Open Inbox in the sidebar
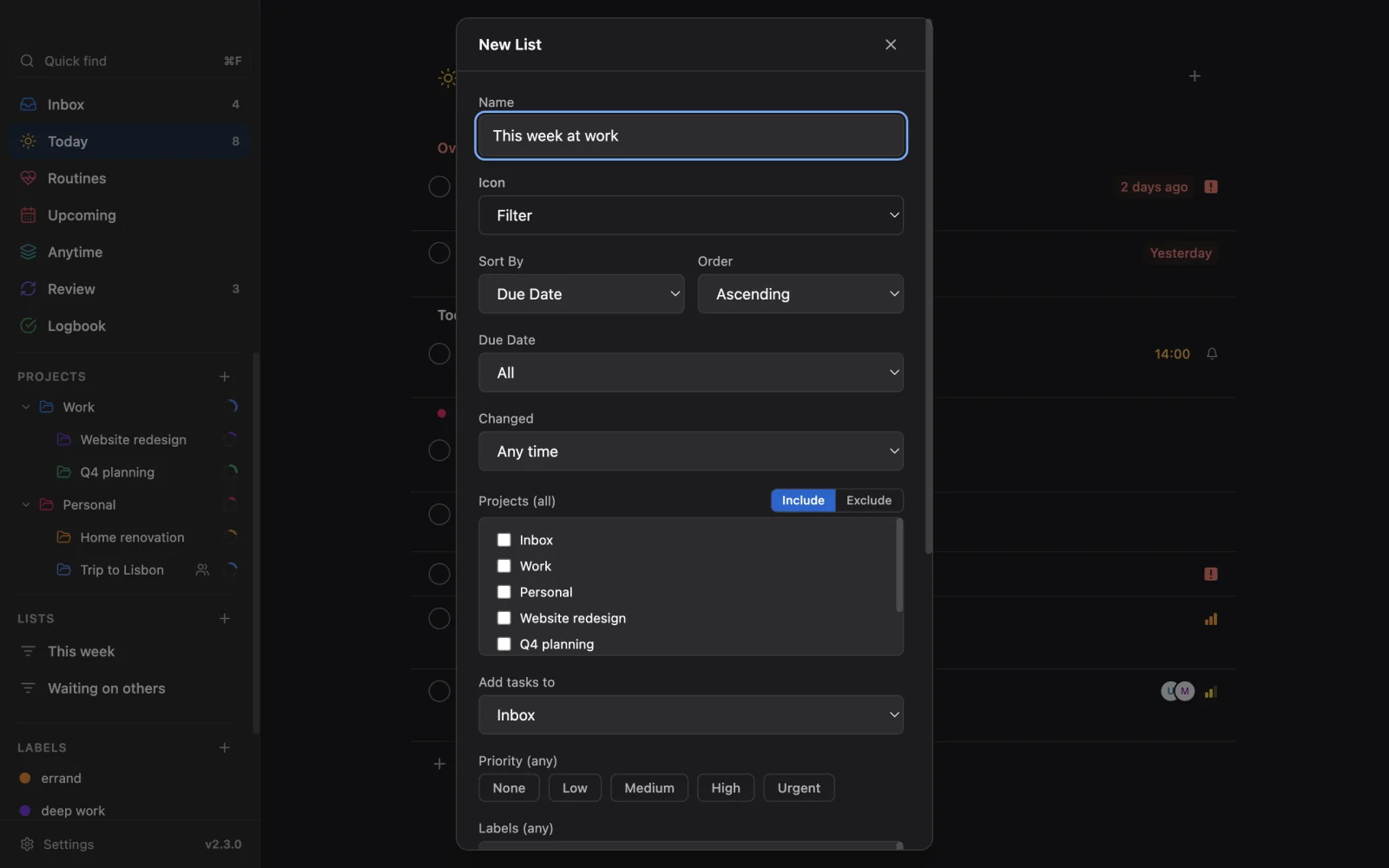This screenshot has width=1389, height=868. click(x=130, y=104)
